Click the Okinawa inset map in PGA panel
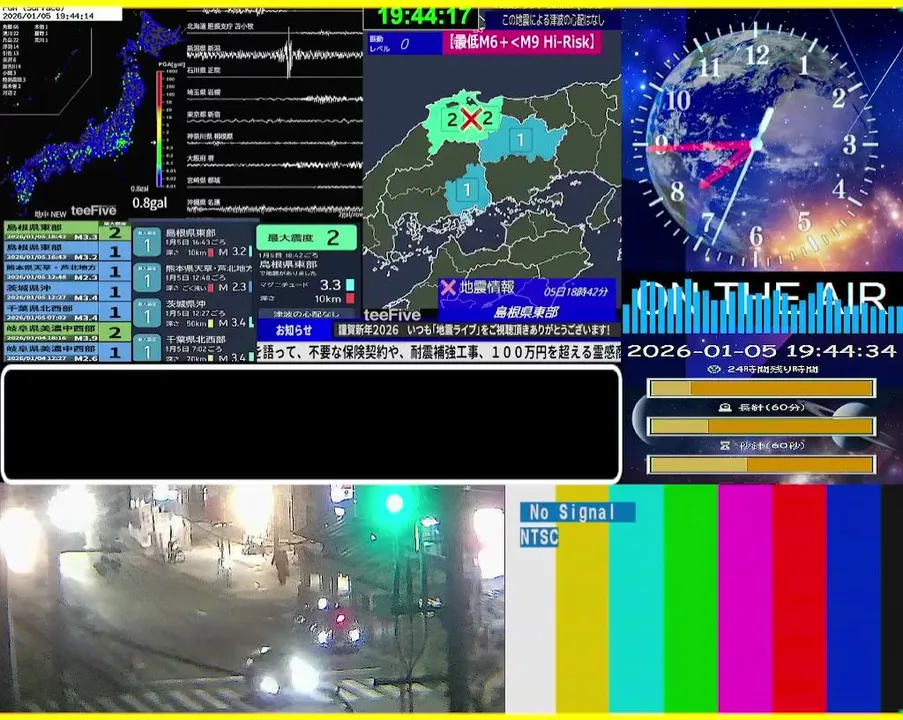This screenshot has width=903, height=720. 46,66
